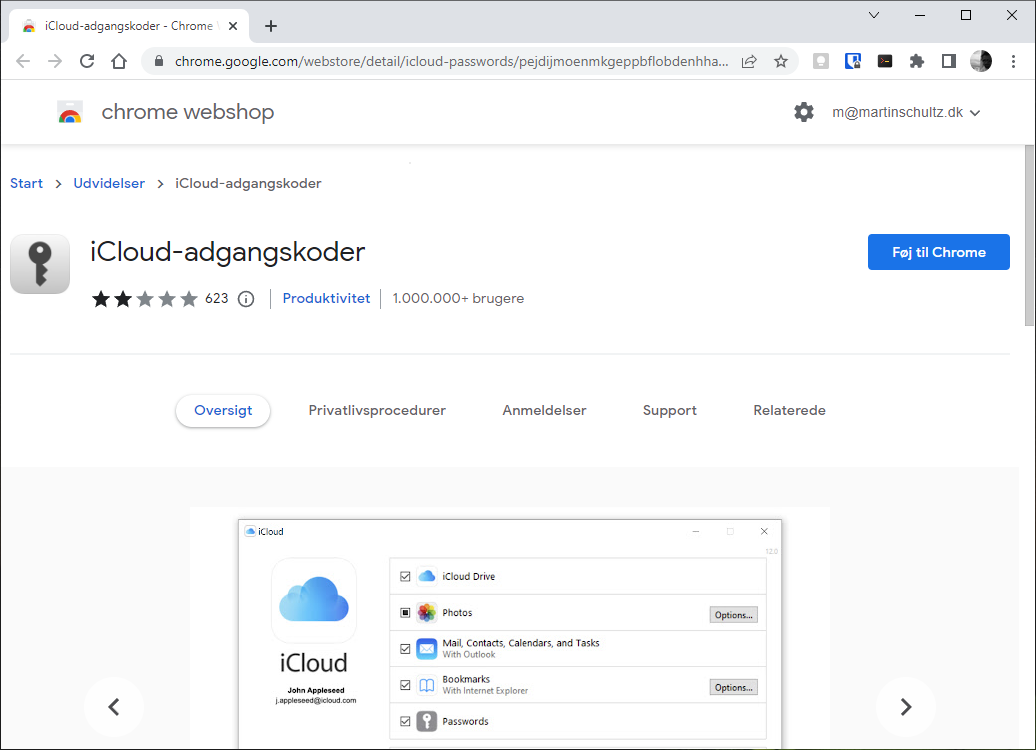View site information via padlock icon
Screen dimensions: 1036x750
tap(159, 61)
